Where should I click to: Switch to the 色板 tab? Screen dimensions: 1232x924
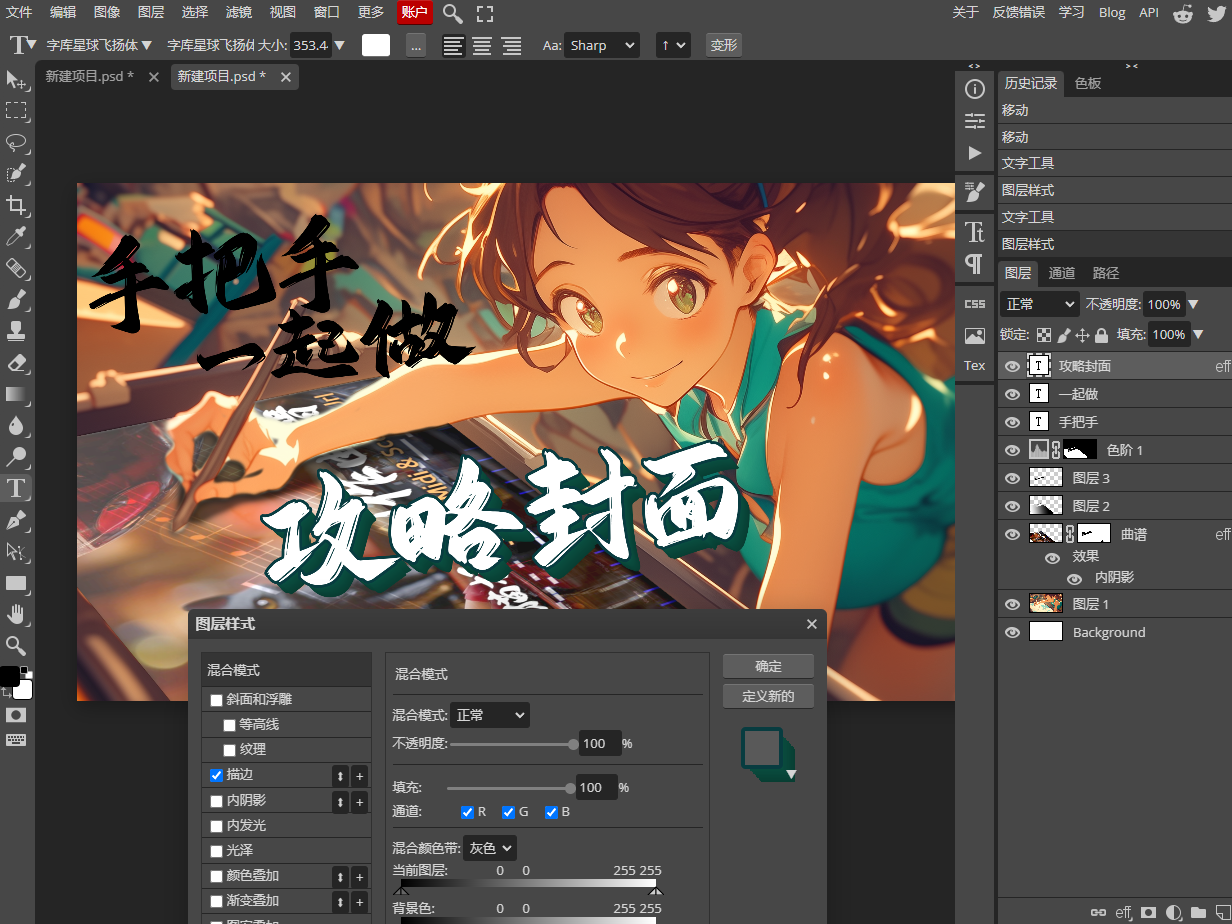coord(1088,83)
